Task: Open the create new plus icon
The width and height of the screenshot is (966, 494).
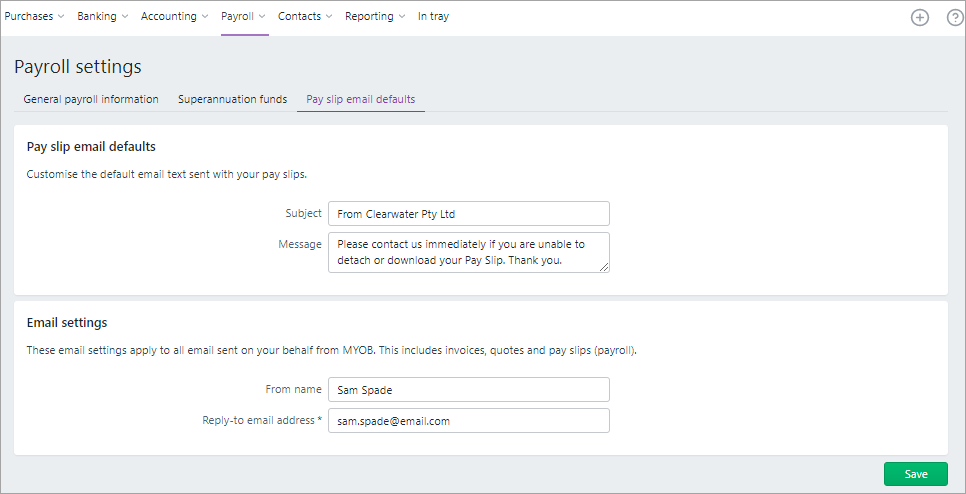Action: (x=919, y=17)
